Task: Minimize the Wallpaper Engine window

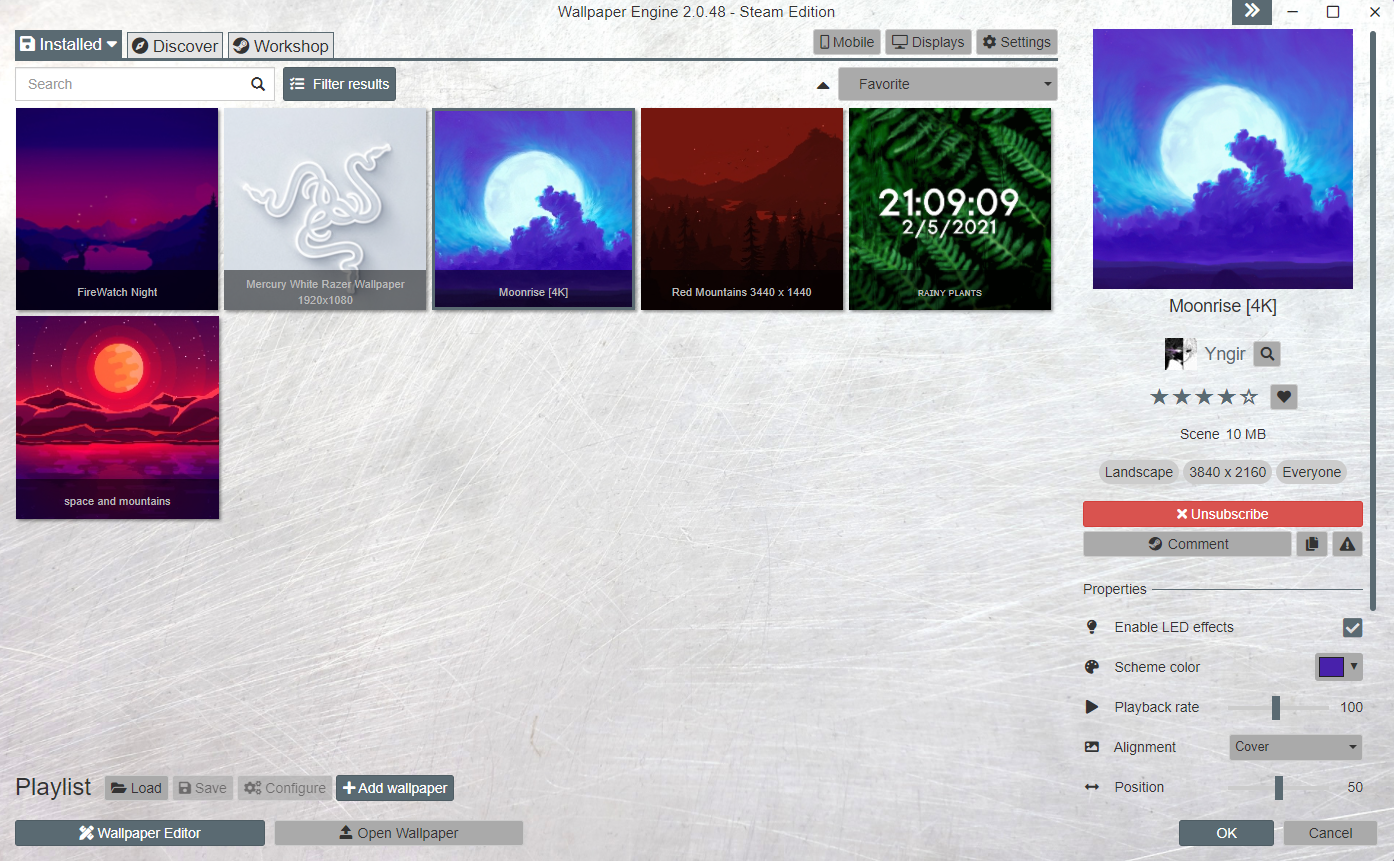Action: coord(1293,12)
